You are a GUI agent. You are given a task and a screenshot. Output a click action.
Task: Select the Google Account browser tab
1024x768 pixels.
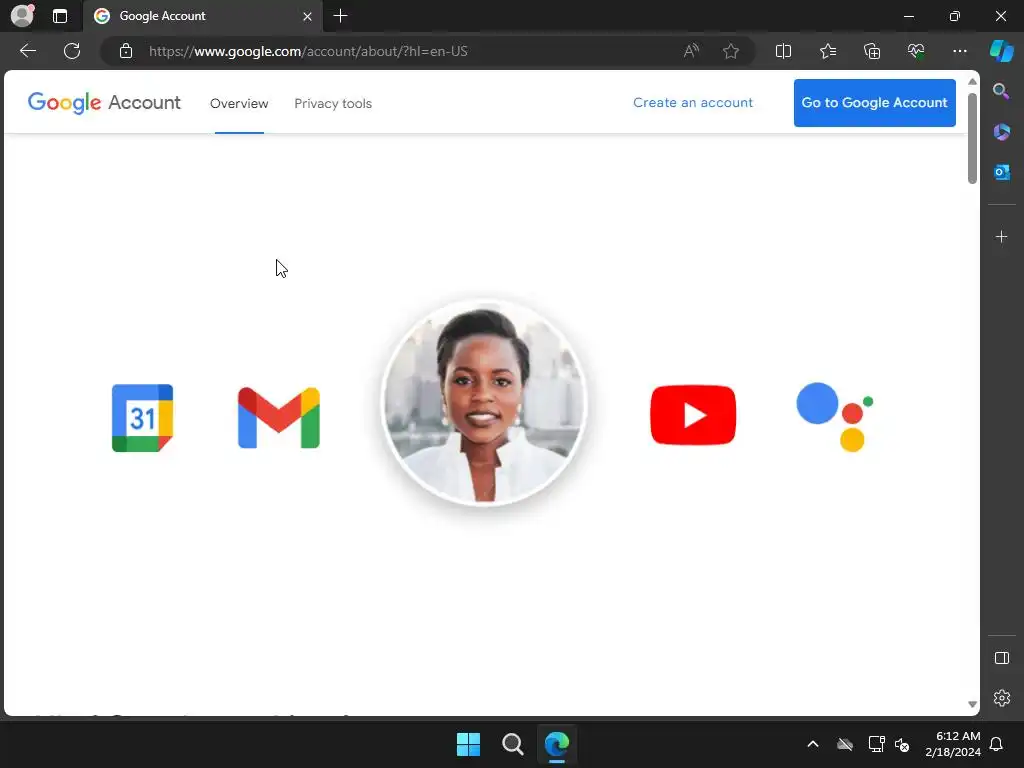(x=202, y=16)
